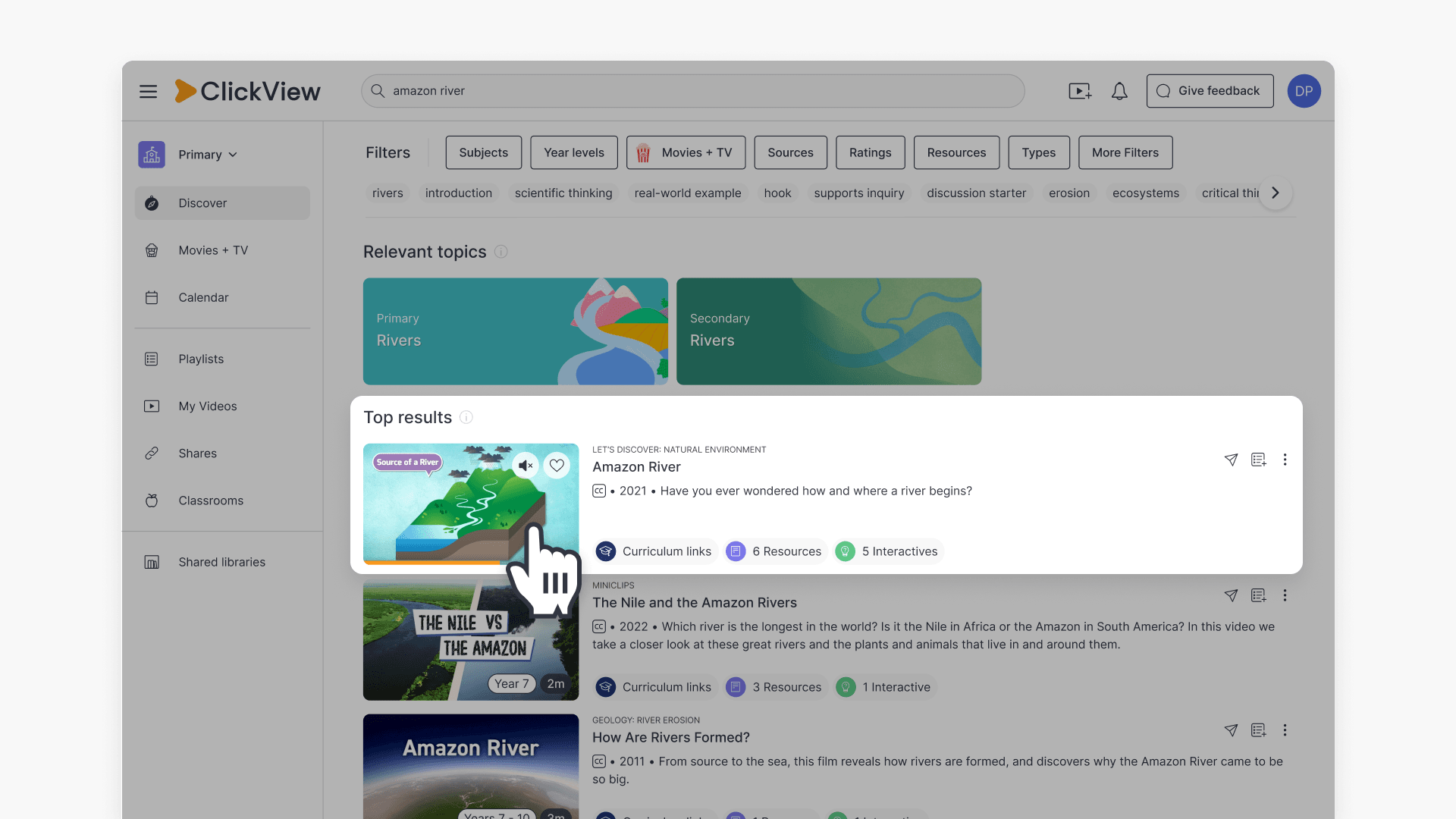Open more options for Amazon River video

(1285, 460)
